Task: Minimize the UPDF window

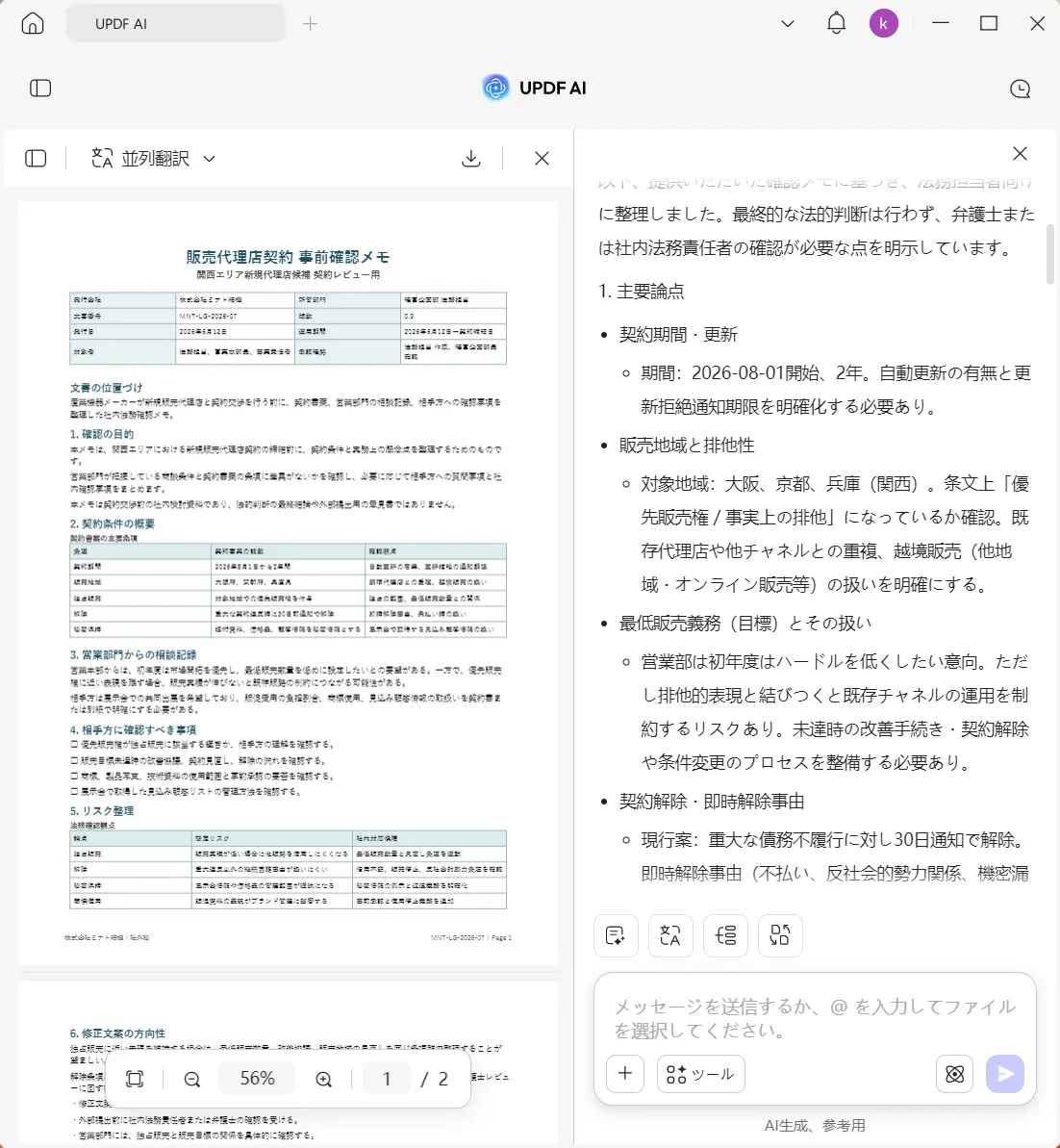Action: [941, 23]
